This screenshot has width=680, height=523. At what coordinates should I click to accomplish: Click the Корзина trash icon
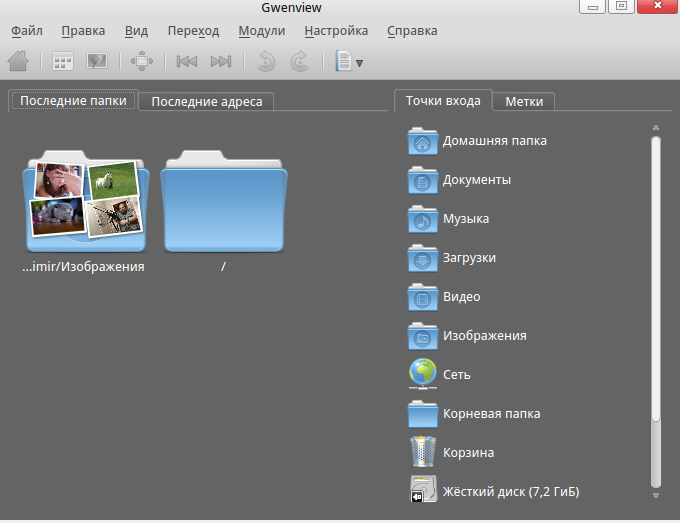(423, 452)
